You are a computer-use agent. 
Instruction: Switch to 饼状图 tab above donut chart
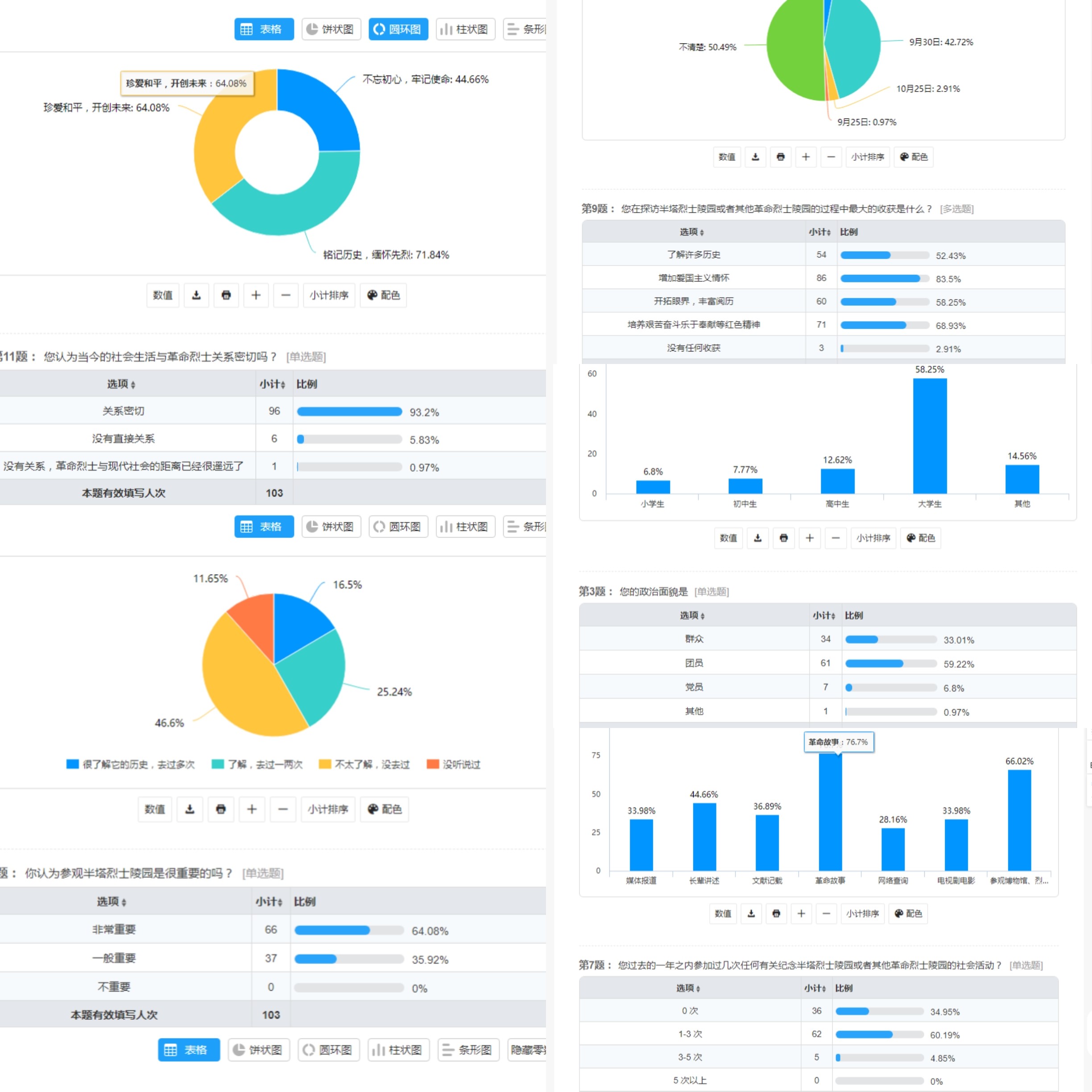pyautogui.click(x=331, y=29)
